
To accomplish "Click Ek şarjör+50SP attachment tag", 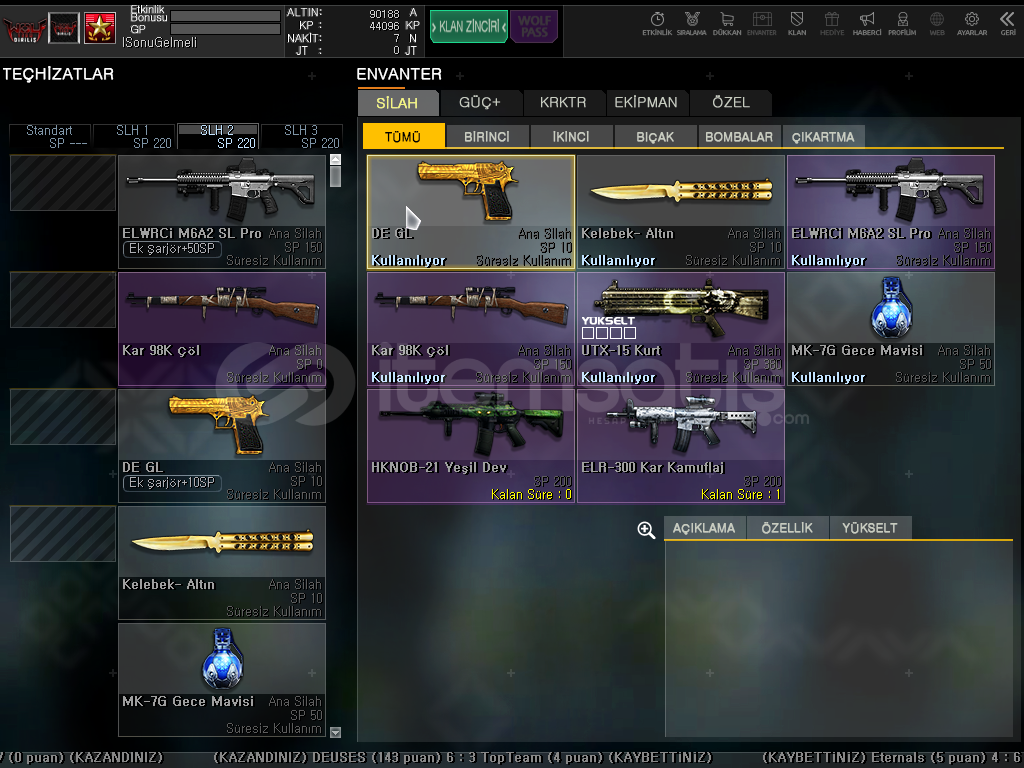I will pyautogui.click(x=172, y=249).
